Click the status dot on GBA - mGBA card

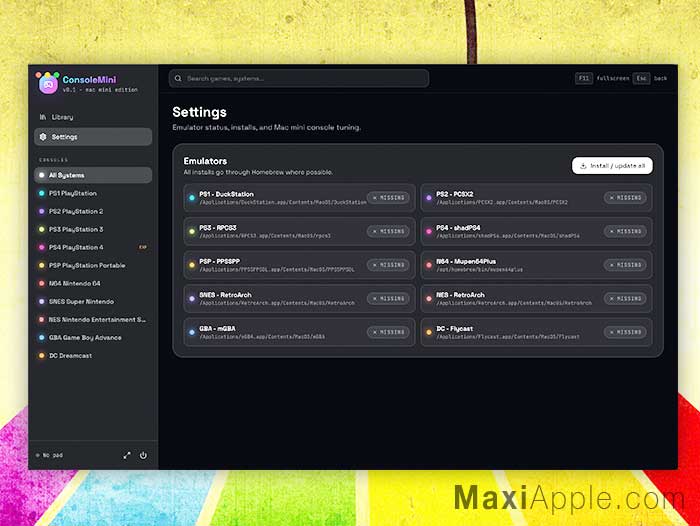tap(192, 332)
